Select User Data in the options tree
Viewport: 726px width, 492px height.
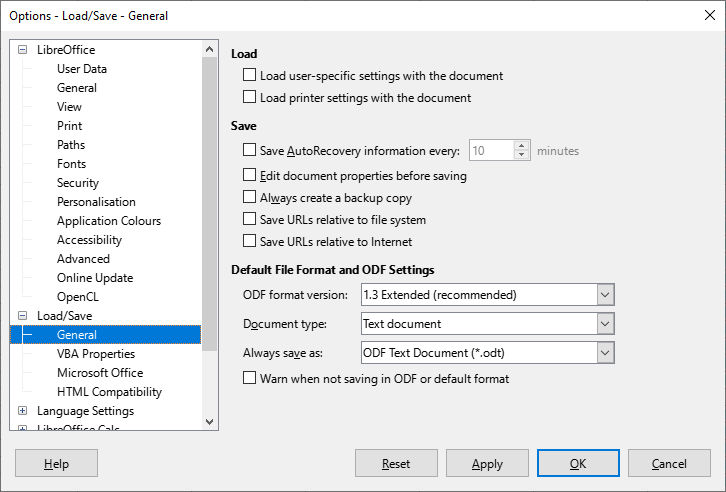click(82, 69)
